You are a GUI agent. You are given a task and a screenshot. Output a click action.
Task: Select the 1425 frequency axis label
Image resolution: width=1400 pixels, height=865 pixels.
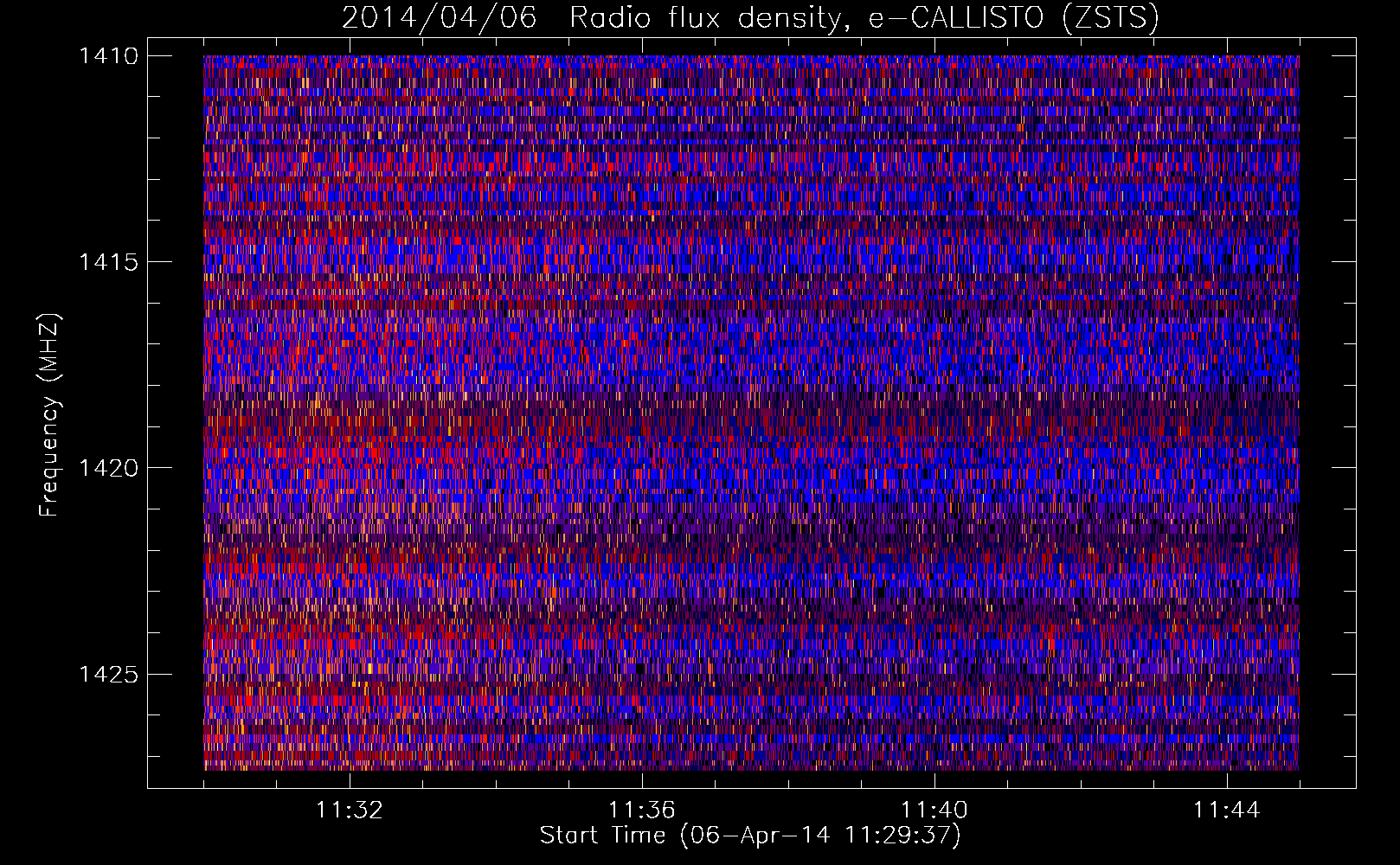(x=108, y=674)
